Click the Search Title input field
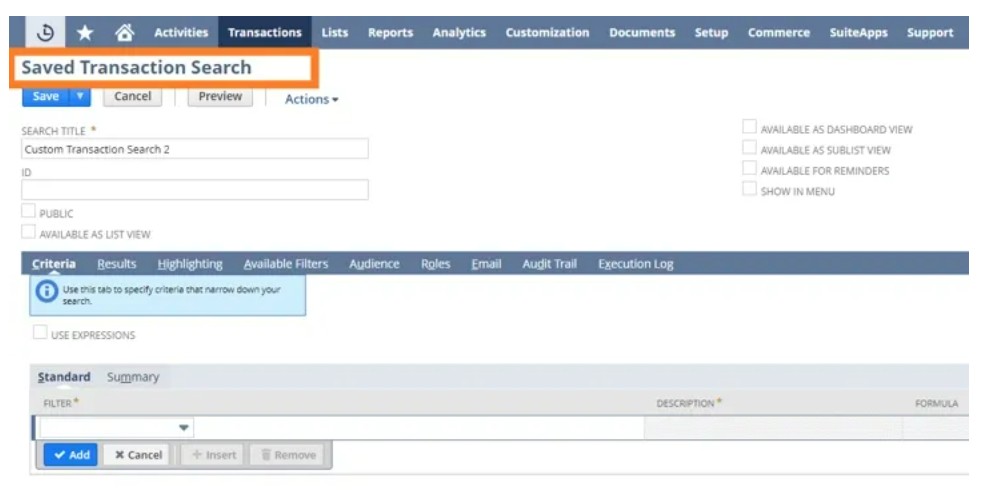This screenshot has height=493, width=988. point(195,149)
